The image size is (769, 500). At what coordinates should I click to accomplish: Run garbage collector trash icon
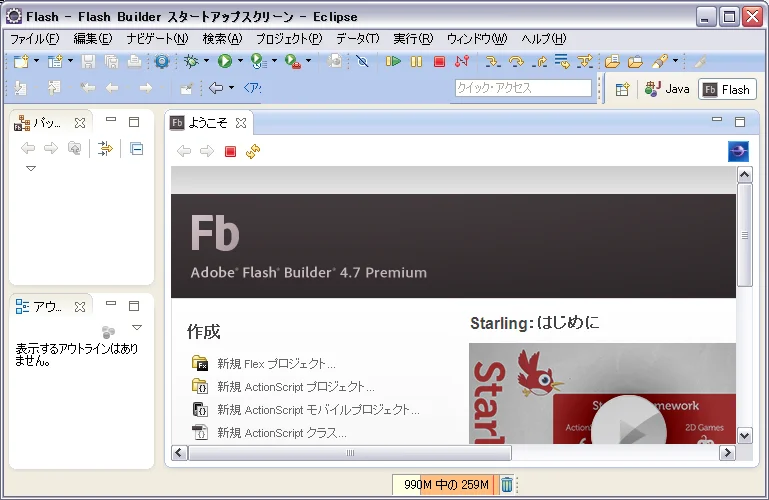(x=507, y=485)
